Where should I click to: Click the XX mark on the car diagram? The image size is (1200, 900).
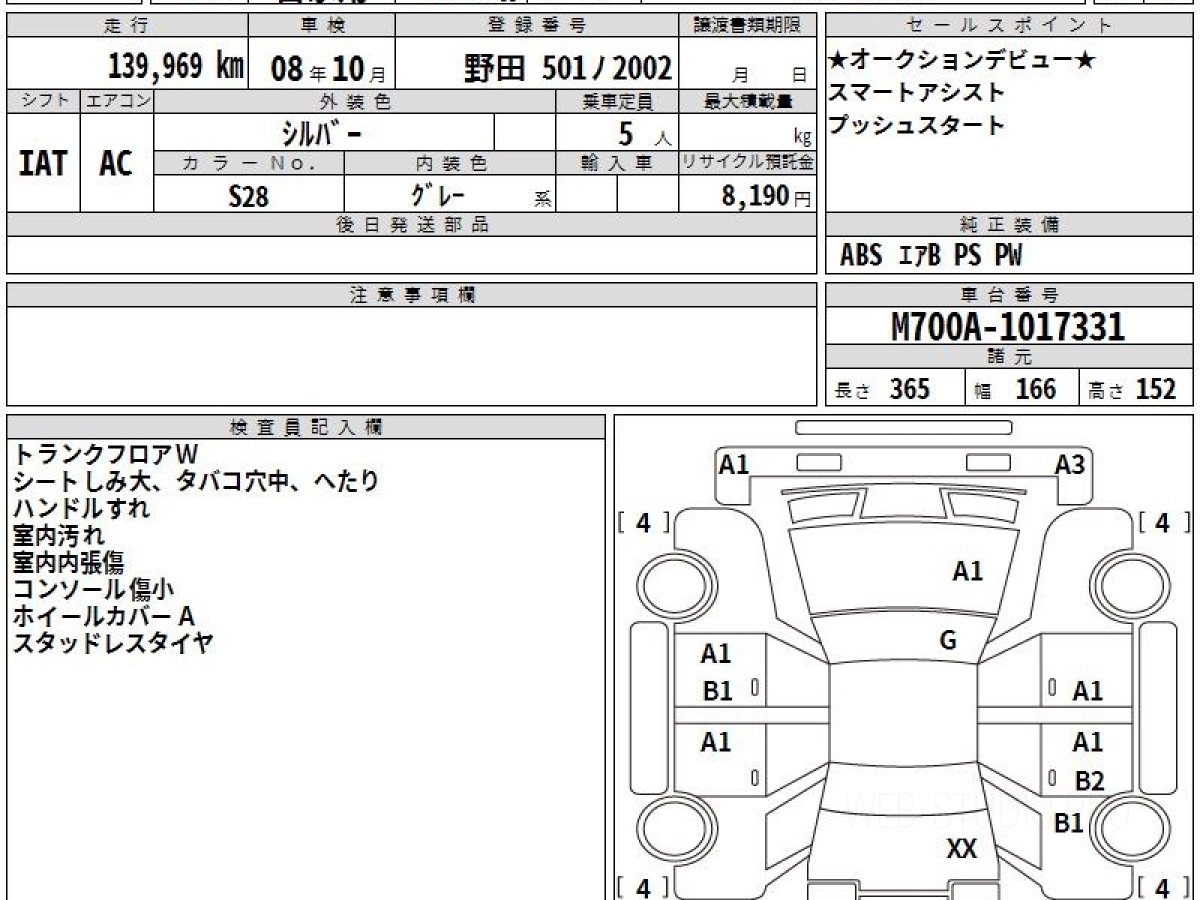961,849
